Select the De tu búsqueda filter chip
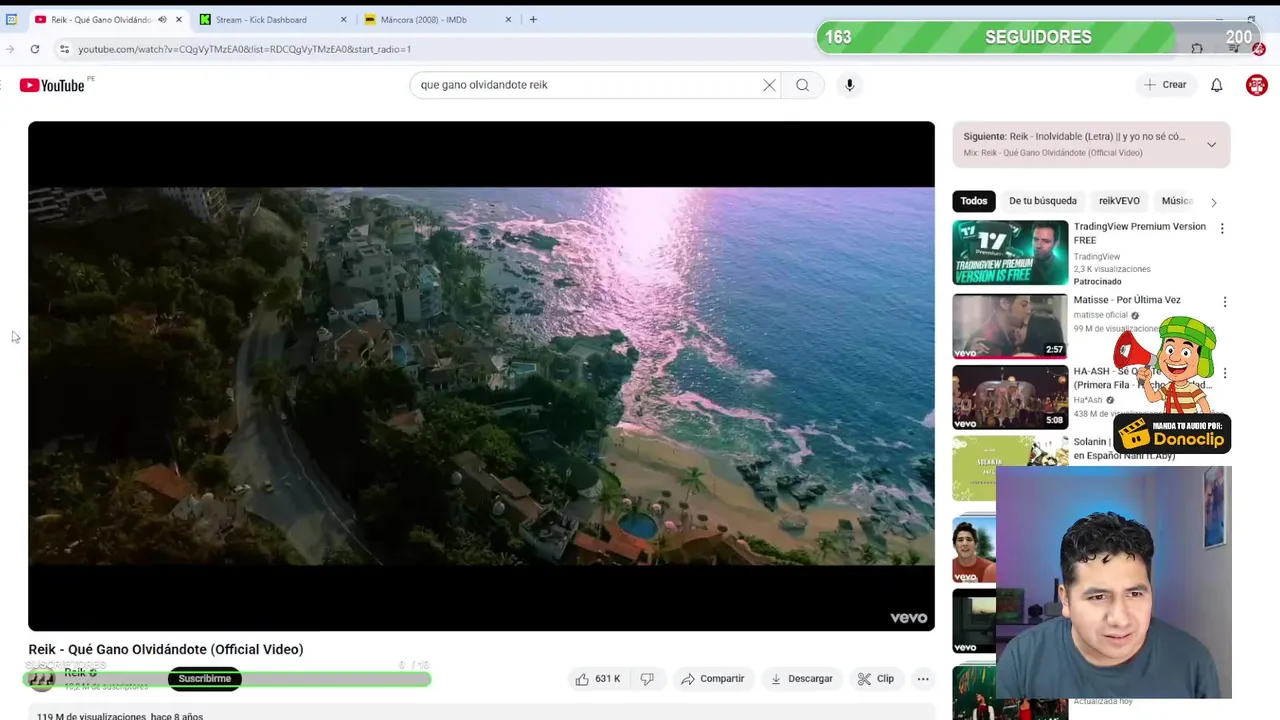1280x720 pixels. pos(1043,201)
